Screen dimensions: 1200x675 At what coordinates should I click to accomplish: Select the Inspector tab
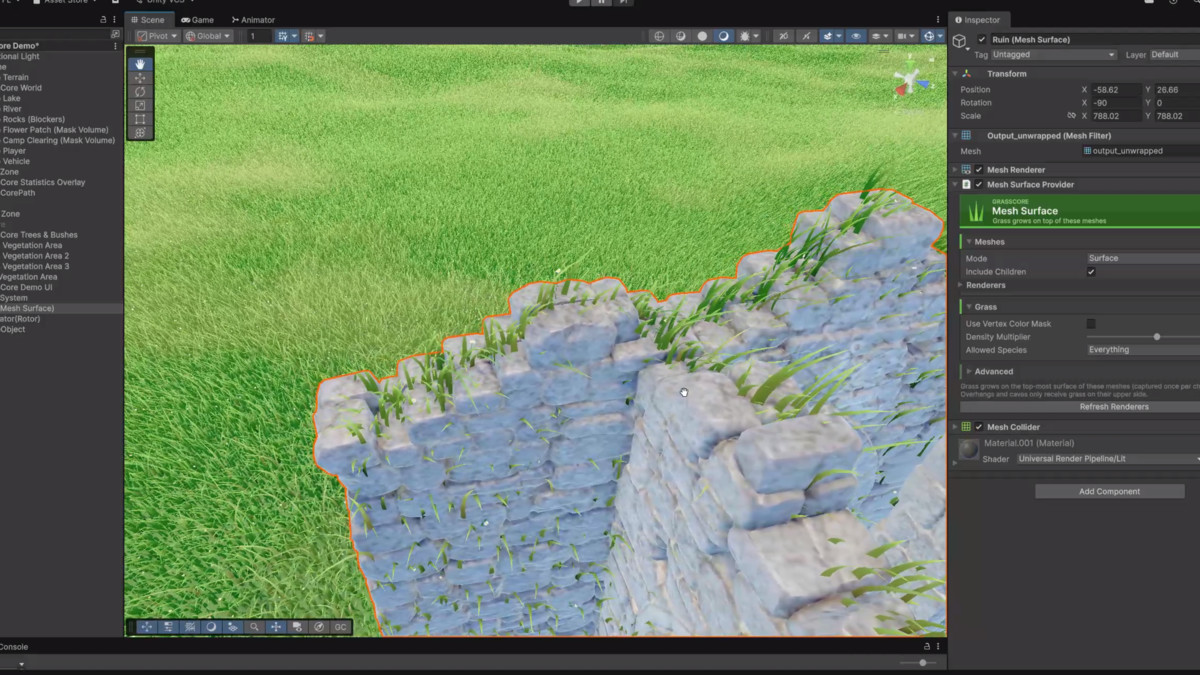point(977,20)
